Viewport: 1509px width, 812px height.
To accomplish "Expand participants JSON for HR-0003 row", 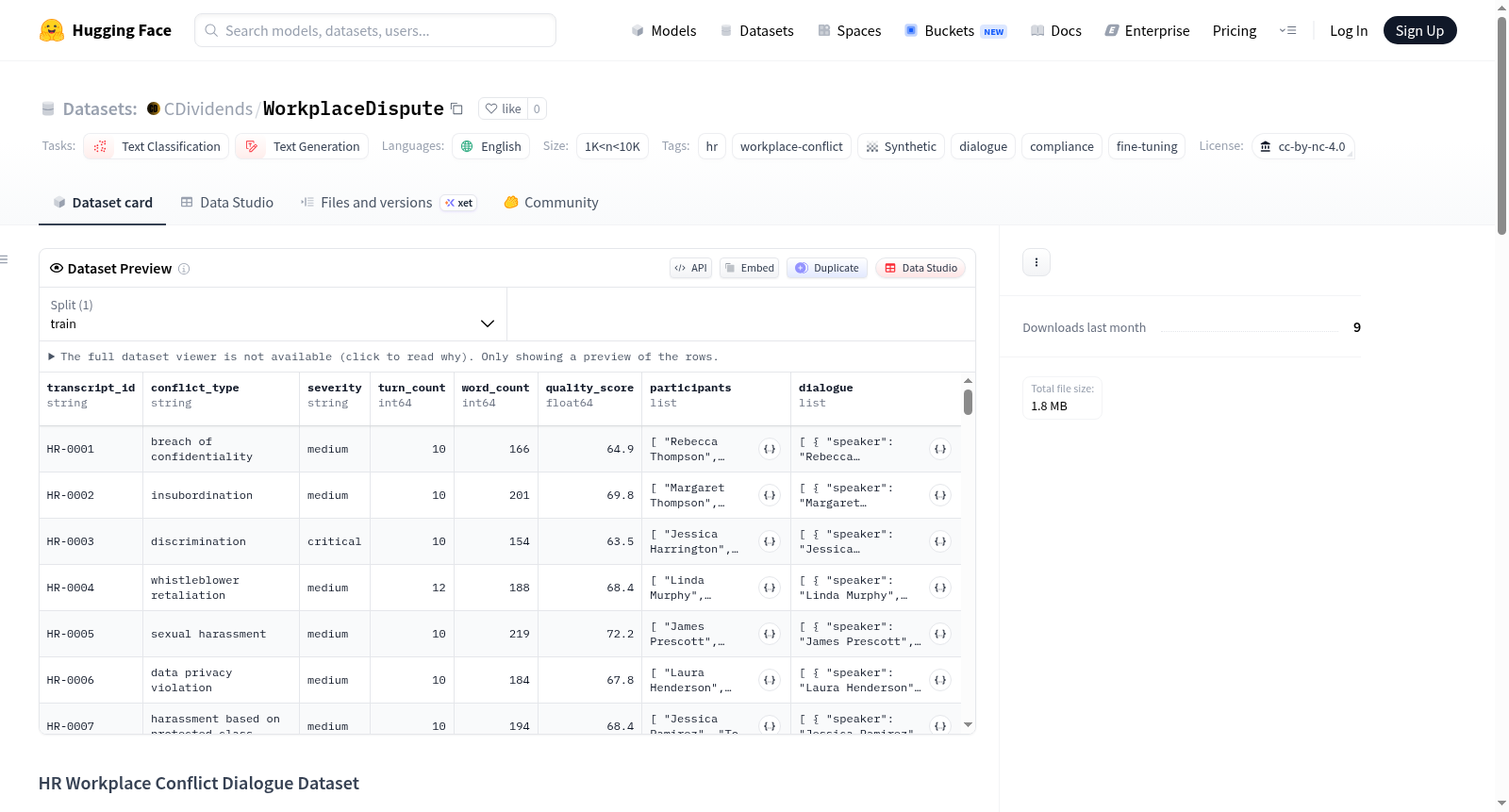I will coord(770,541).
